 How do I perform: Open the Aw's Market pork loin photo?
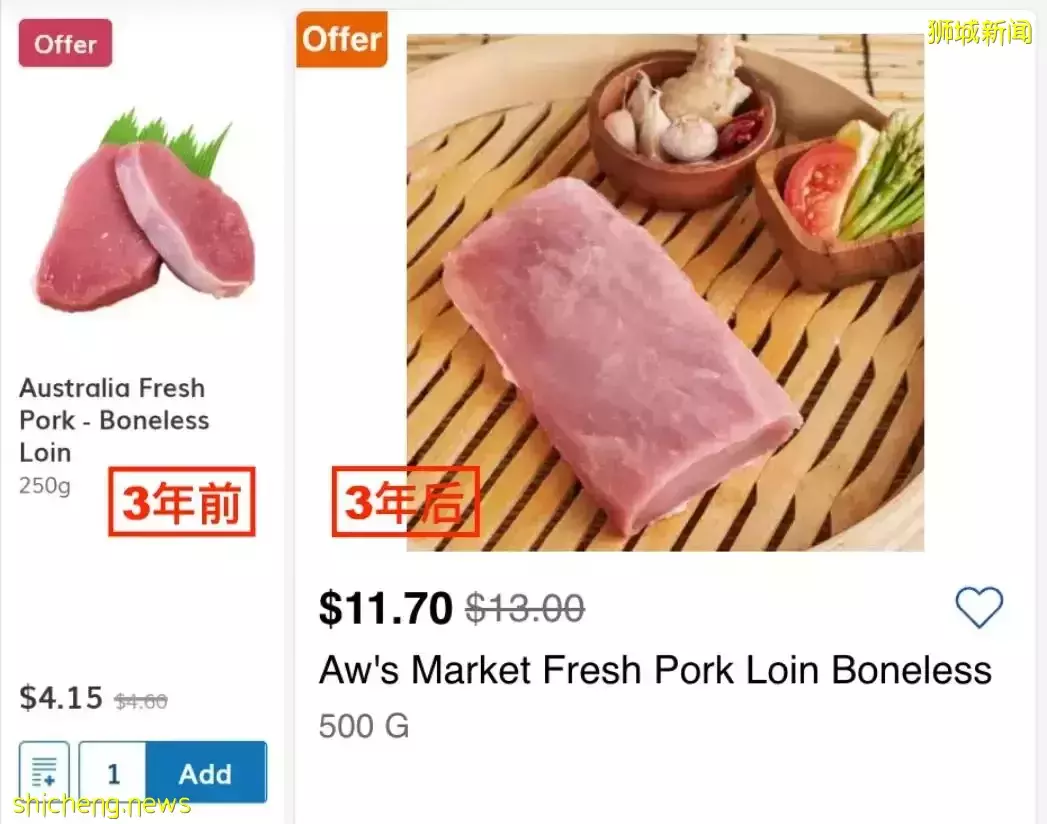(665, 292)
